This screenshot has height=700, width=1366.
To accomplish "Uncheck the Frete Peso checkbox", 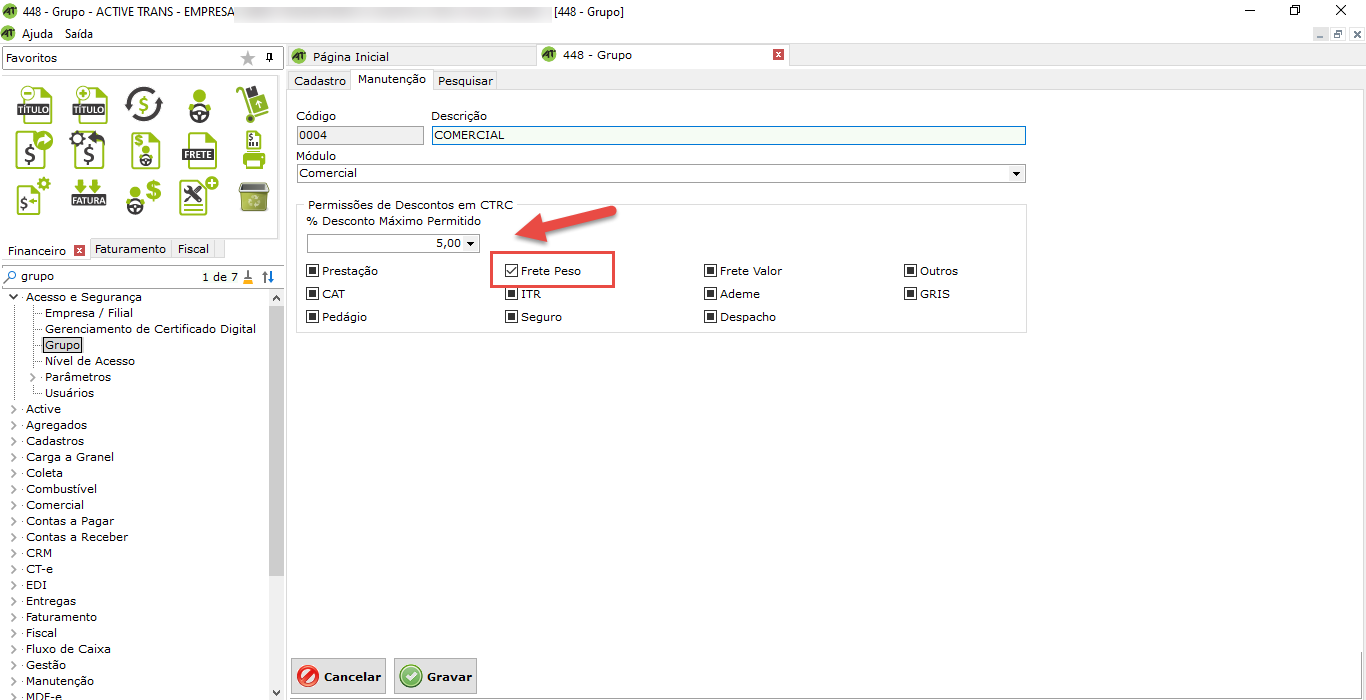I will (x=512, y=271).
